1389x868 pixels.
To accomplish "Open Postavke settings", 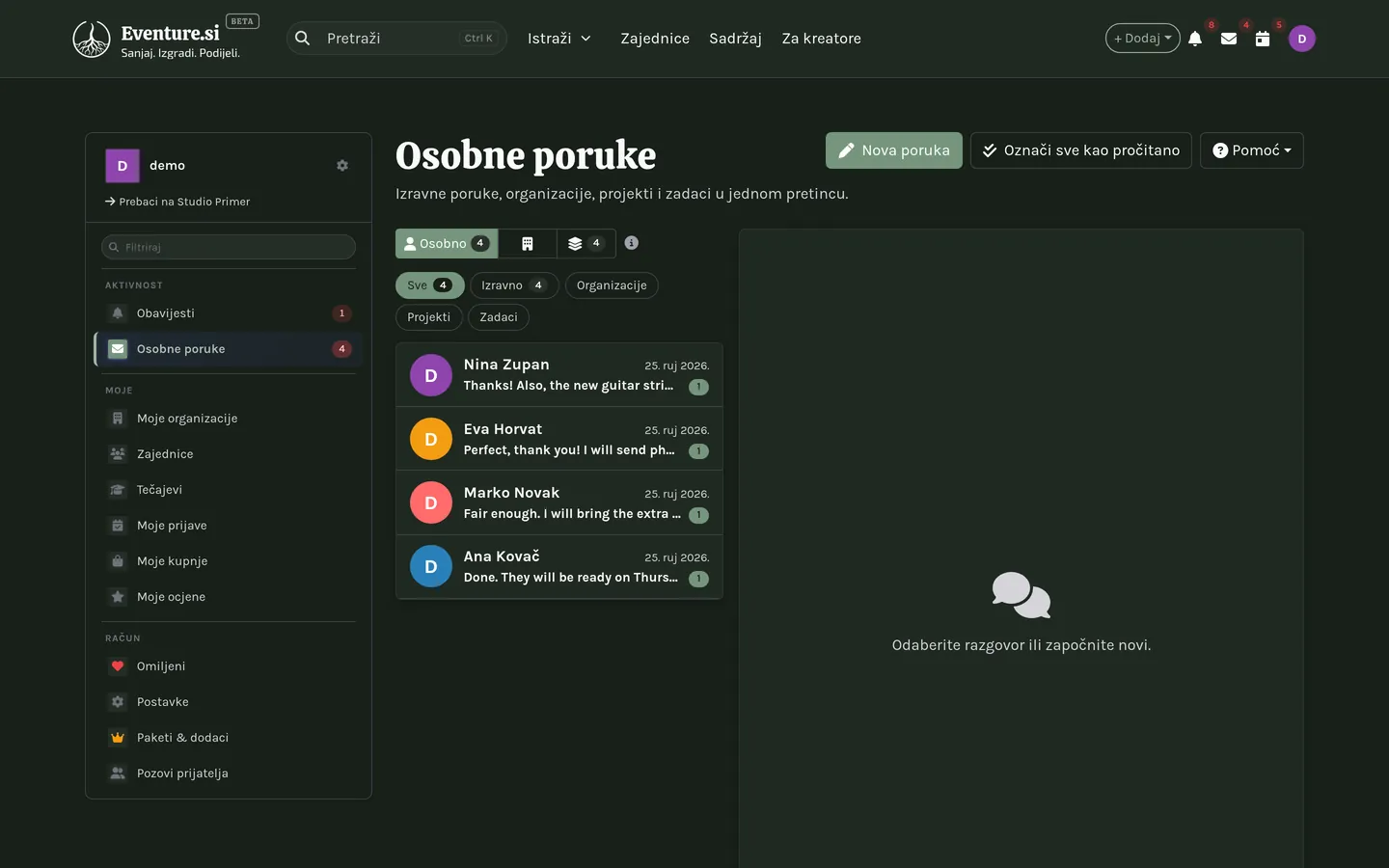I will point(228,702).
